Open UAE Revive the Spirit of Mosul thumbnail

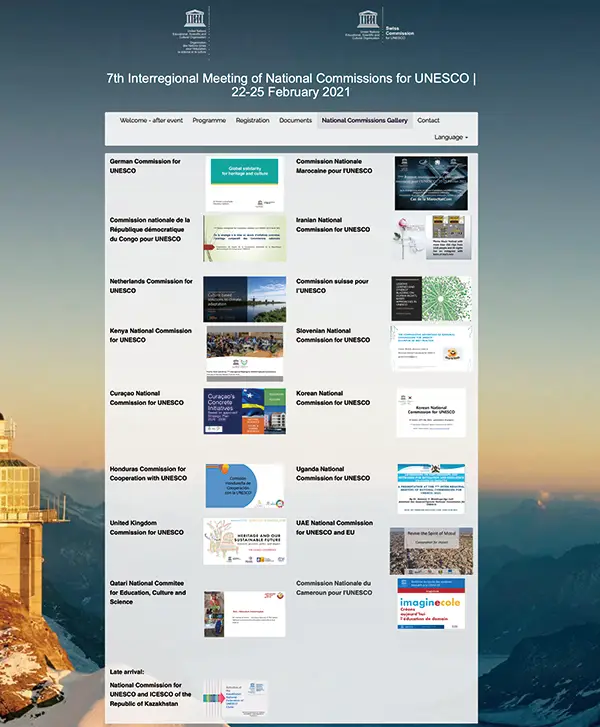tap(431, 550)
